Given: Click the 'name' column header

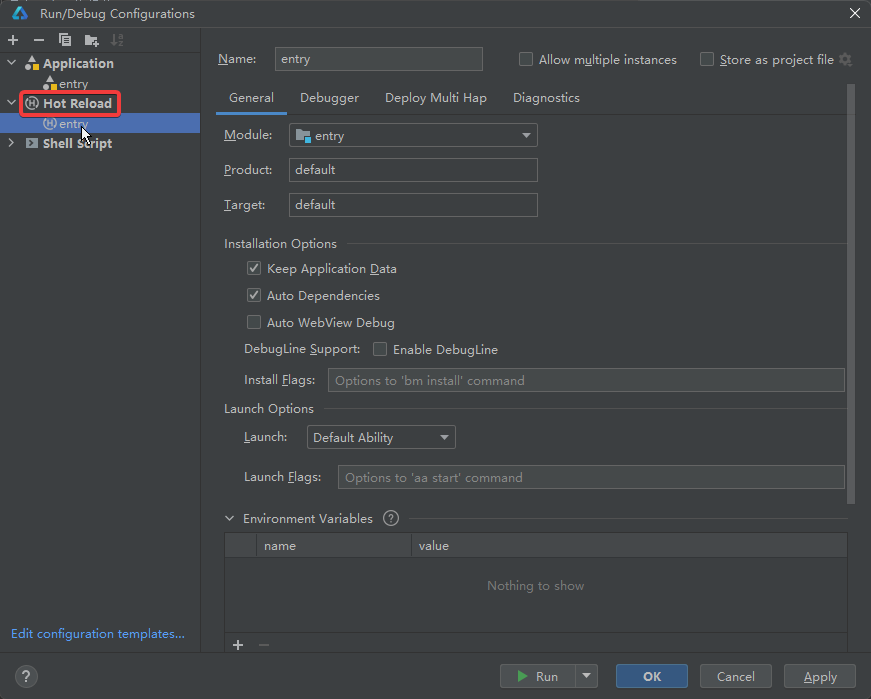Looking at the screenshot, I should 333,546.
